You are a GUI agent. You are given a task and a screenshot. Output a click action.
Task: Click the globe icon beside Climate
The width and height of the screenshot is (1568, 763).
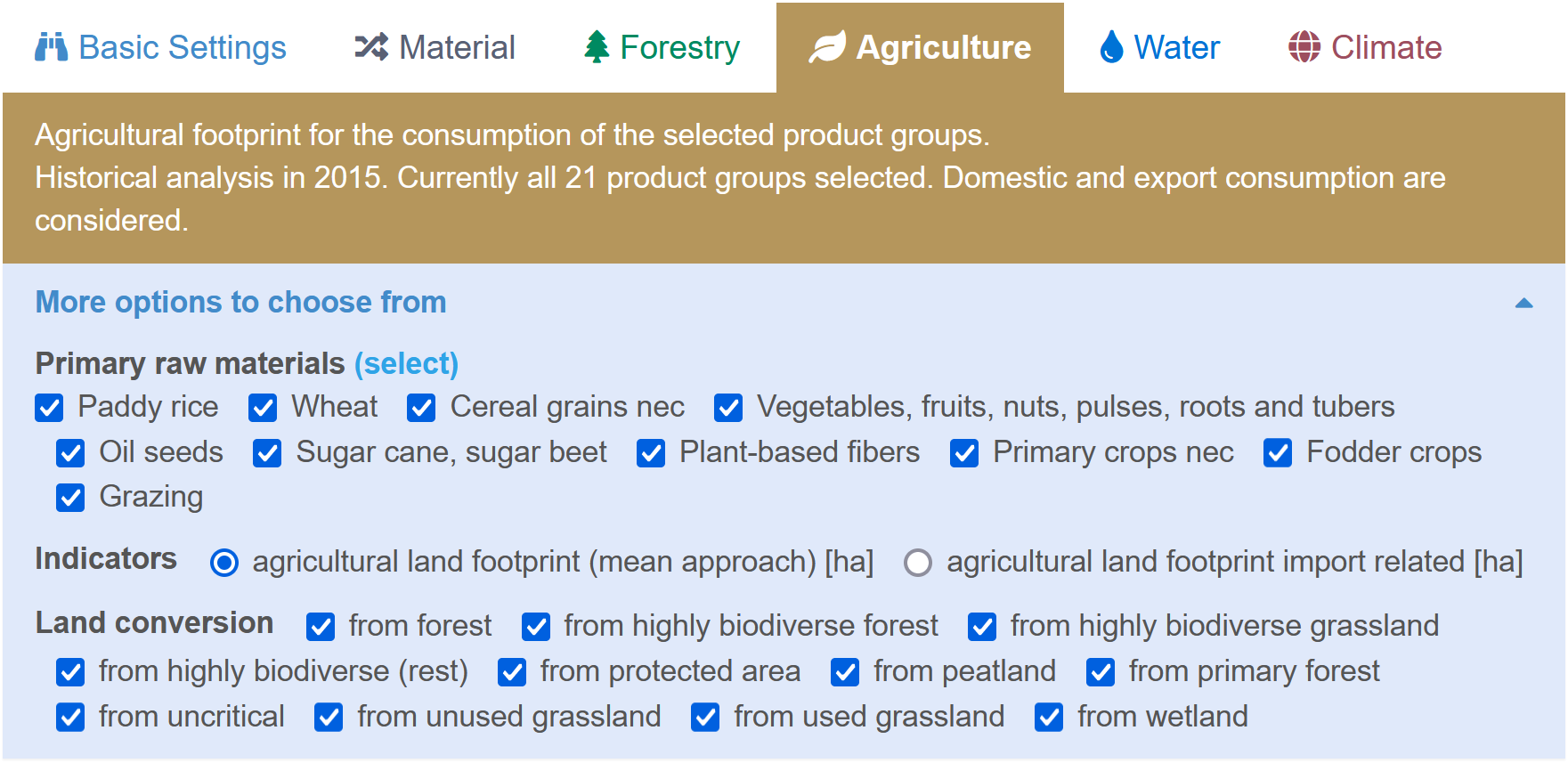(x=1304, y=47)
